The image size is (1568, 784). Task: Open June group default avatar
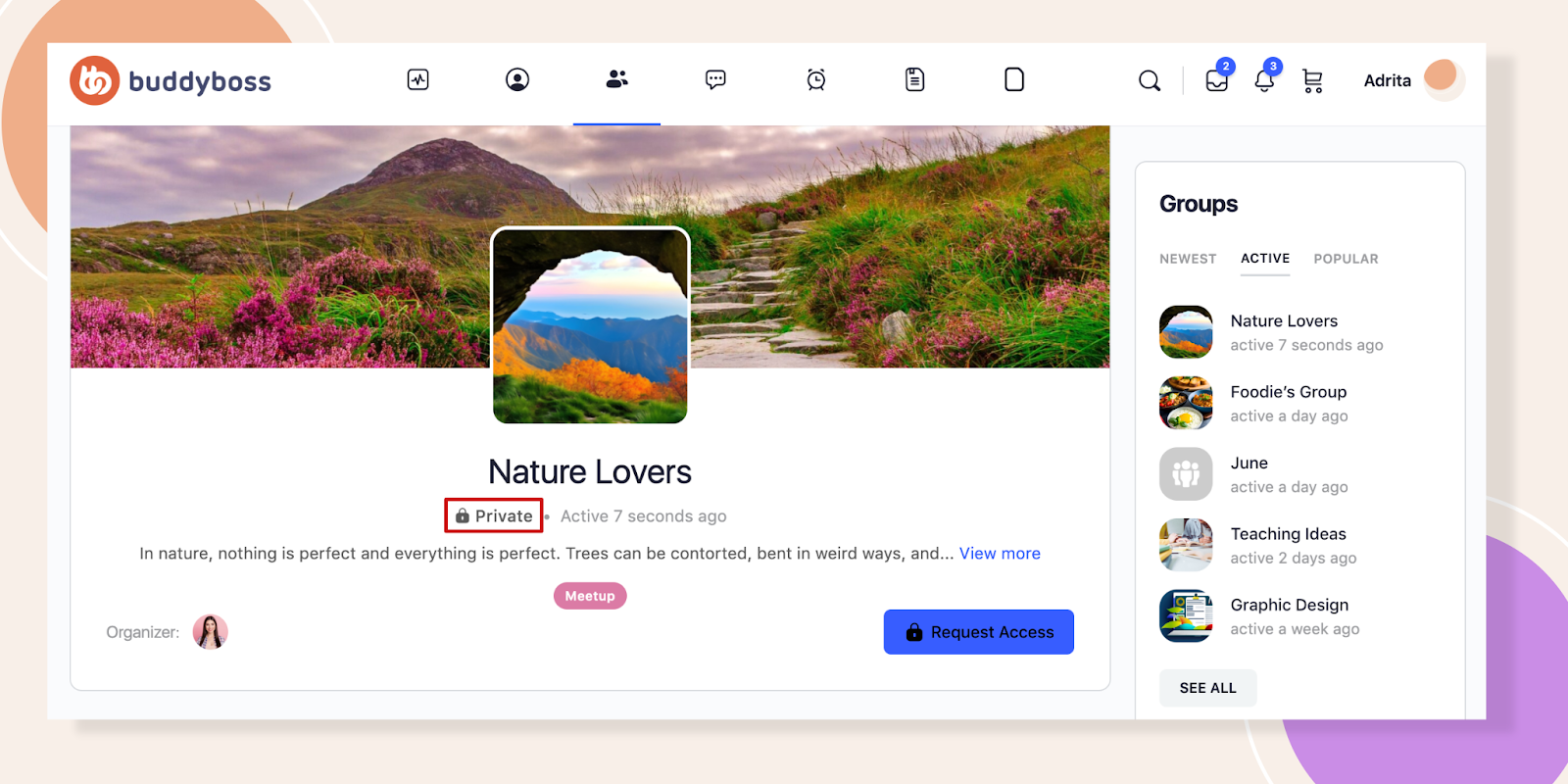[x=1186, y=474]
